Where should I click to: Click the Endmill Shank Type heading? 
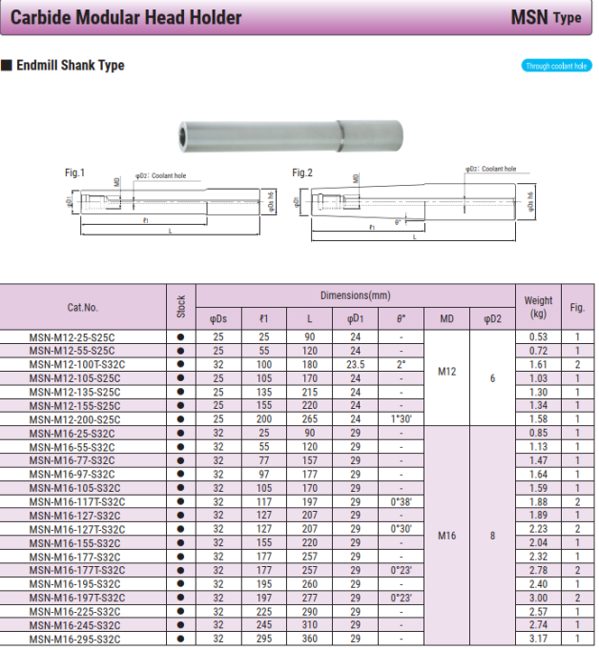(70, 65)
